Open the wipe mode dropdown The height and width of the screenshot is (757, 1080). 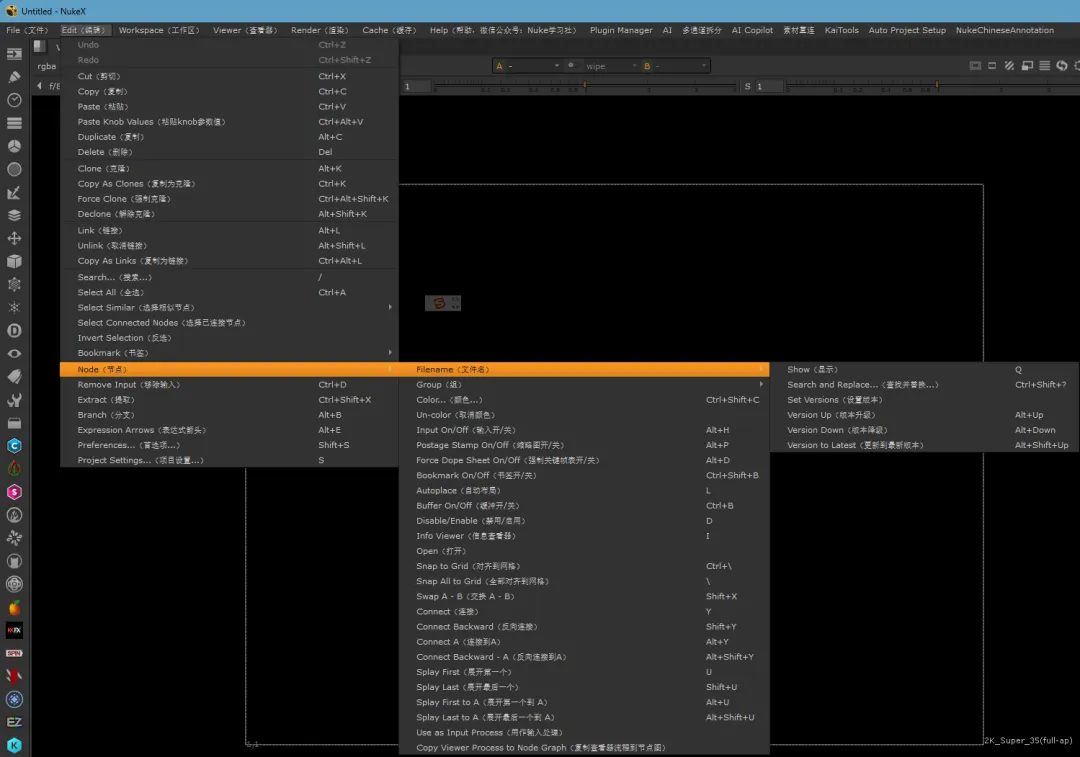610,66
